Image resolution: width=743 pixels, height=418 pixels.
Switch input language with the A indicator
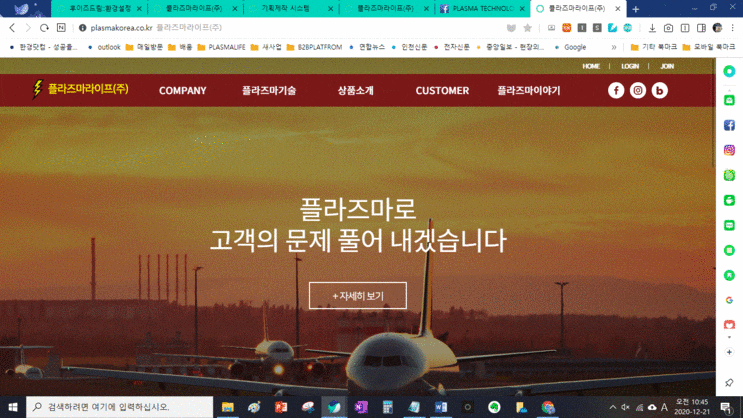(x=664, y=407)
